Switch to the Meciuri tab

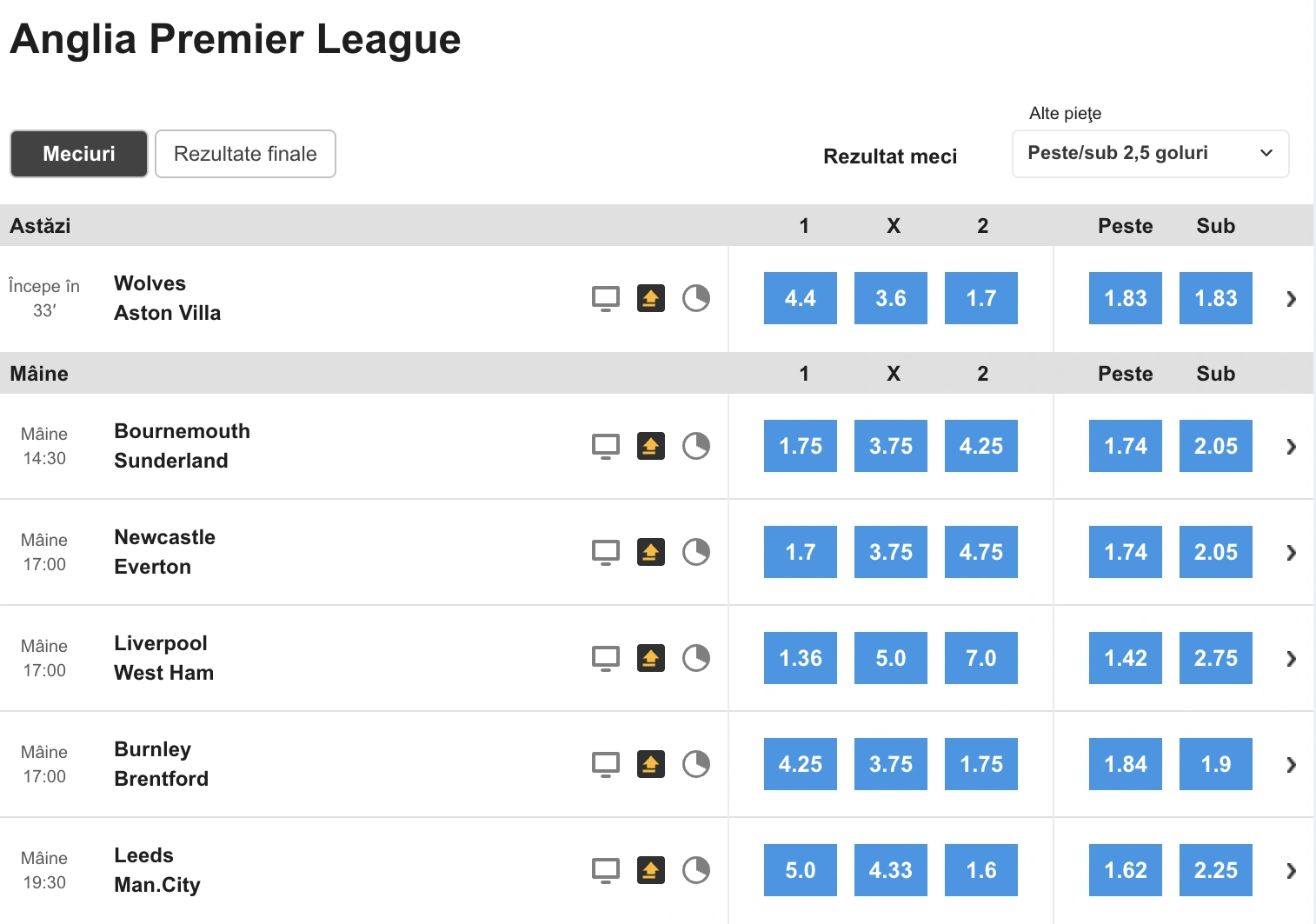click(79, 154)
